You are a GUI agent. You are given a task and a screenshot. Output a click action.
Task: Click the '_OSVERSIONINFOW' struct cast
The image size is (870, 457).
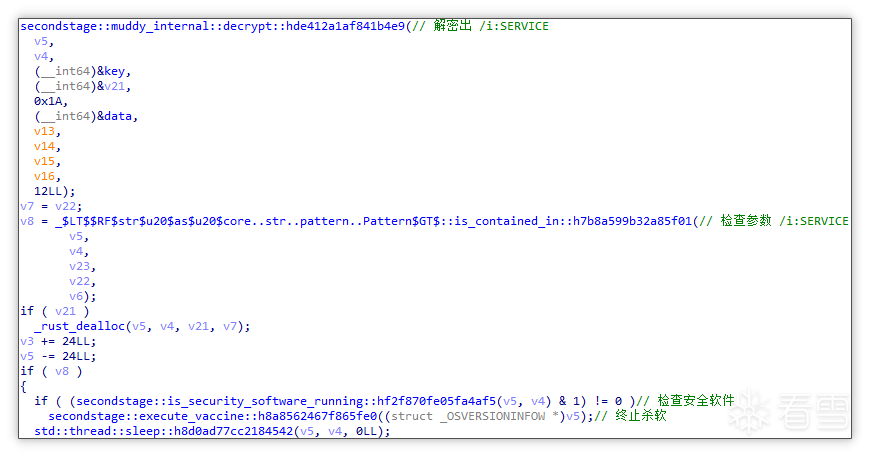493,416
